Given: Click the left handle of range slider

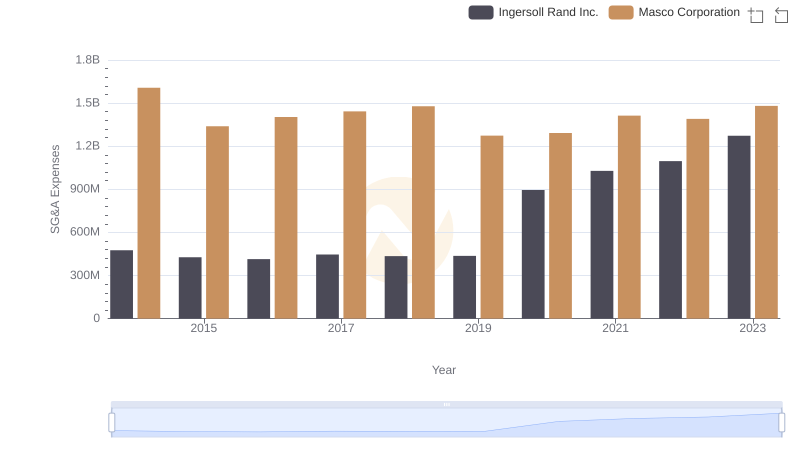Looking at the screenshot, I should tap(112, 423).
